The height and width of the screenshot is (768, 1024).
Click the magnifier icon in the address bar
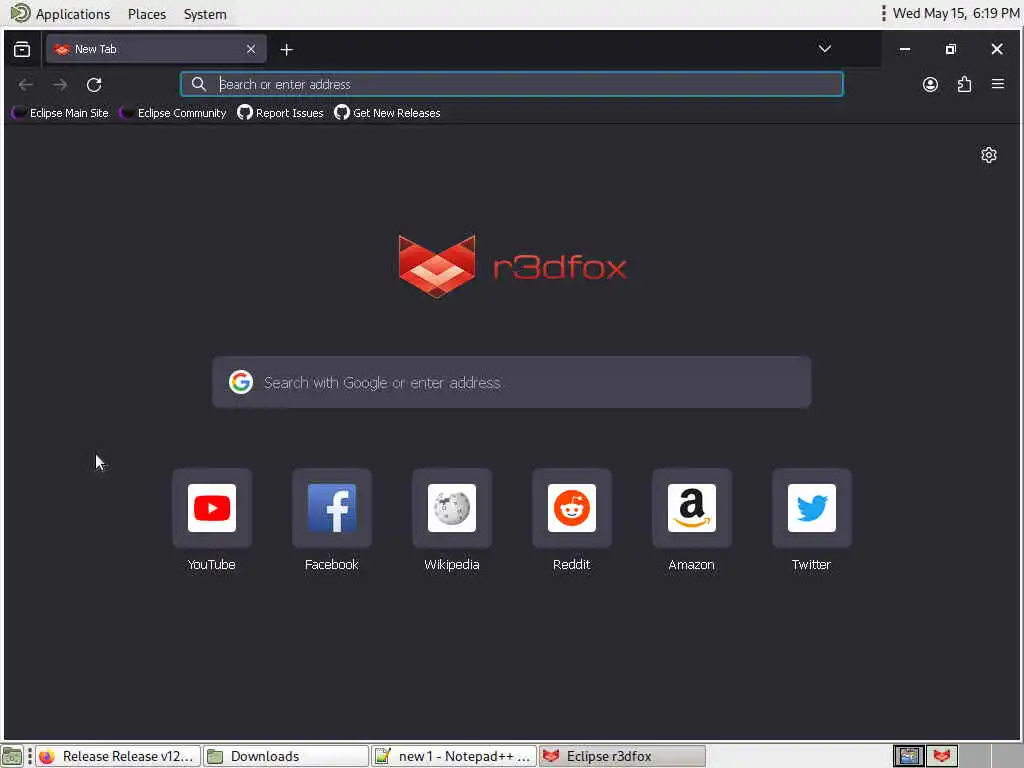pos(199,84)
